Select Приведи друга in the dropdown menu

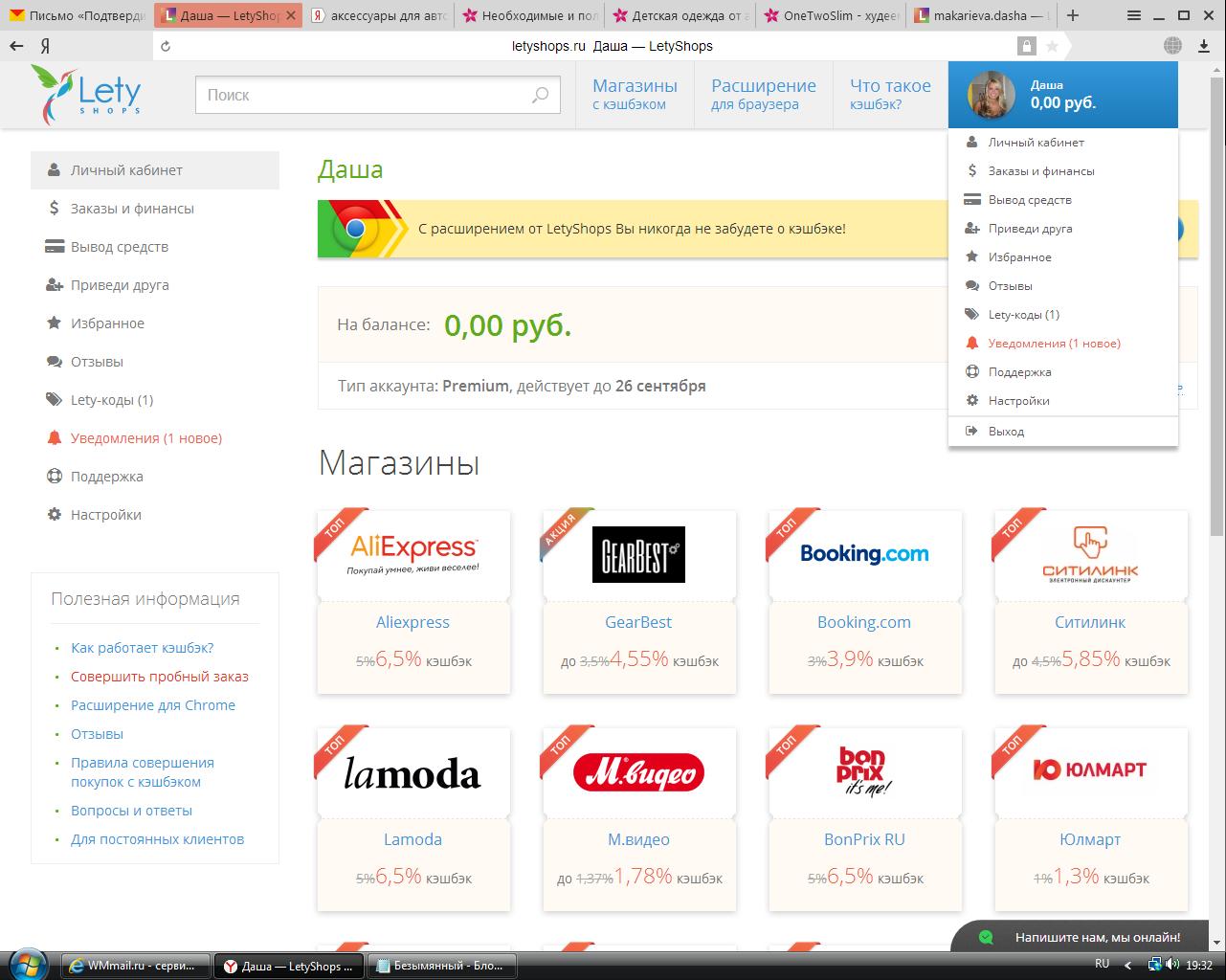tap(1063, 229)
